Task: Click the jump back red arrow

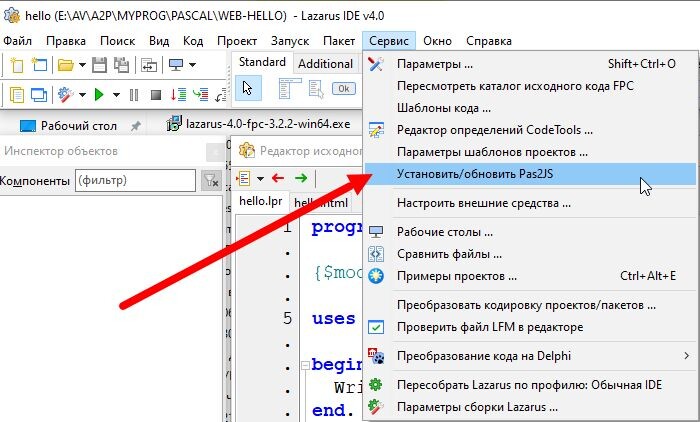Action: tap(278, 179)
